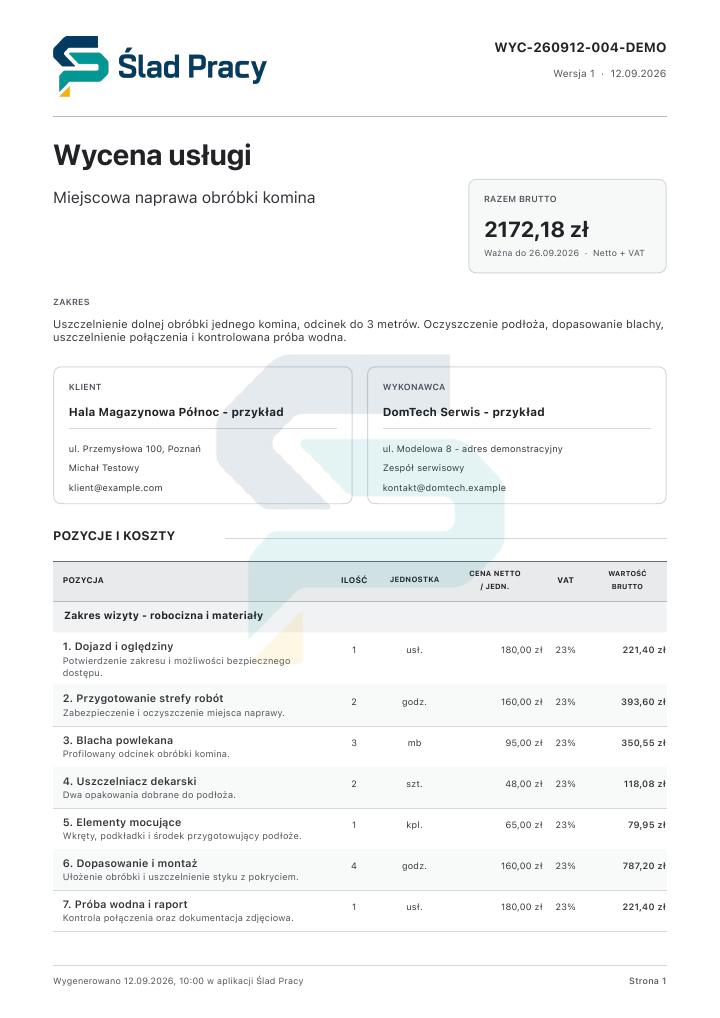This screenshot has width=720, height=1018.
Task: Click description Dwa opakowania dobrane do podłoża
Action: (149, 795)
